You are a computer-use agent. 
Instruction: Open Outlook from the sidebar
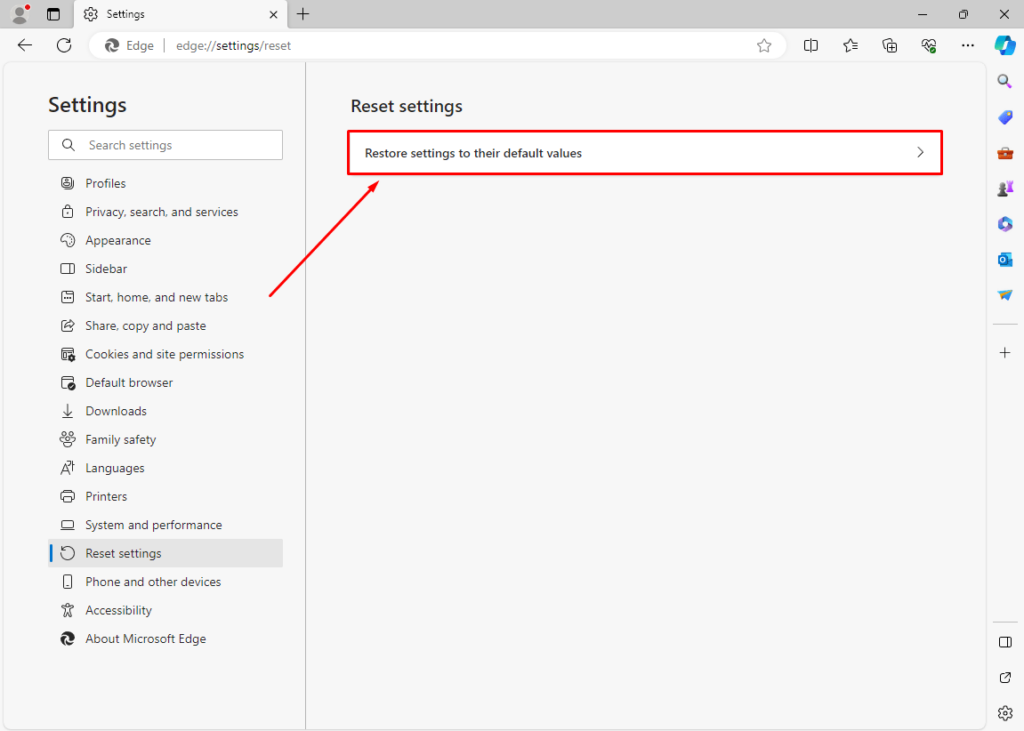pyautogui.click(x=1004, y=259)
